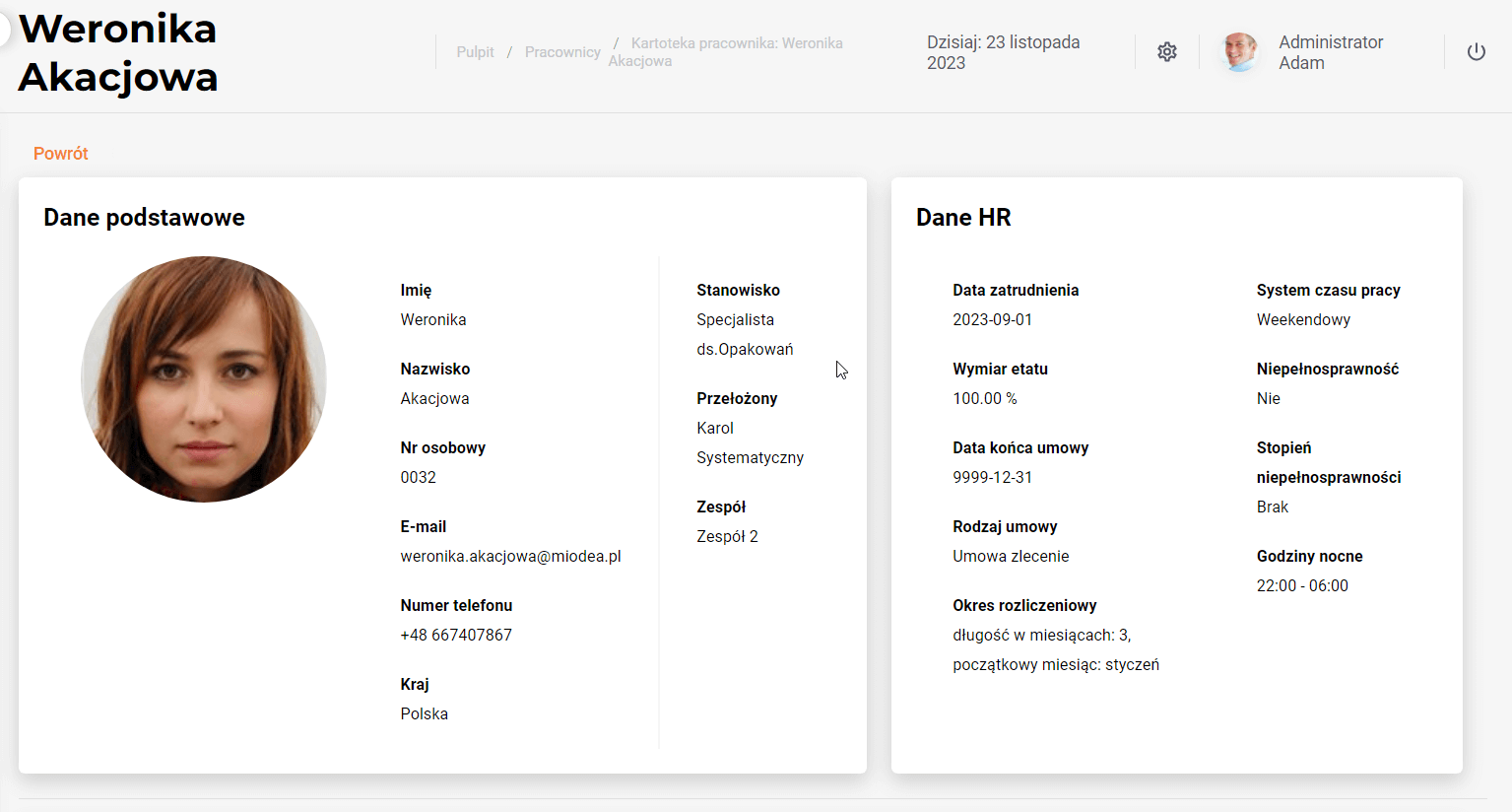Click the Numer telefonu label
Image resolution: width=1512 pixels, height=812 pixels.
(456, 605)
